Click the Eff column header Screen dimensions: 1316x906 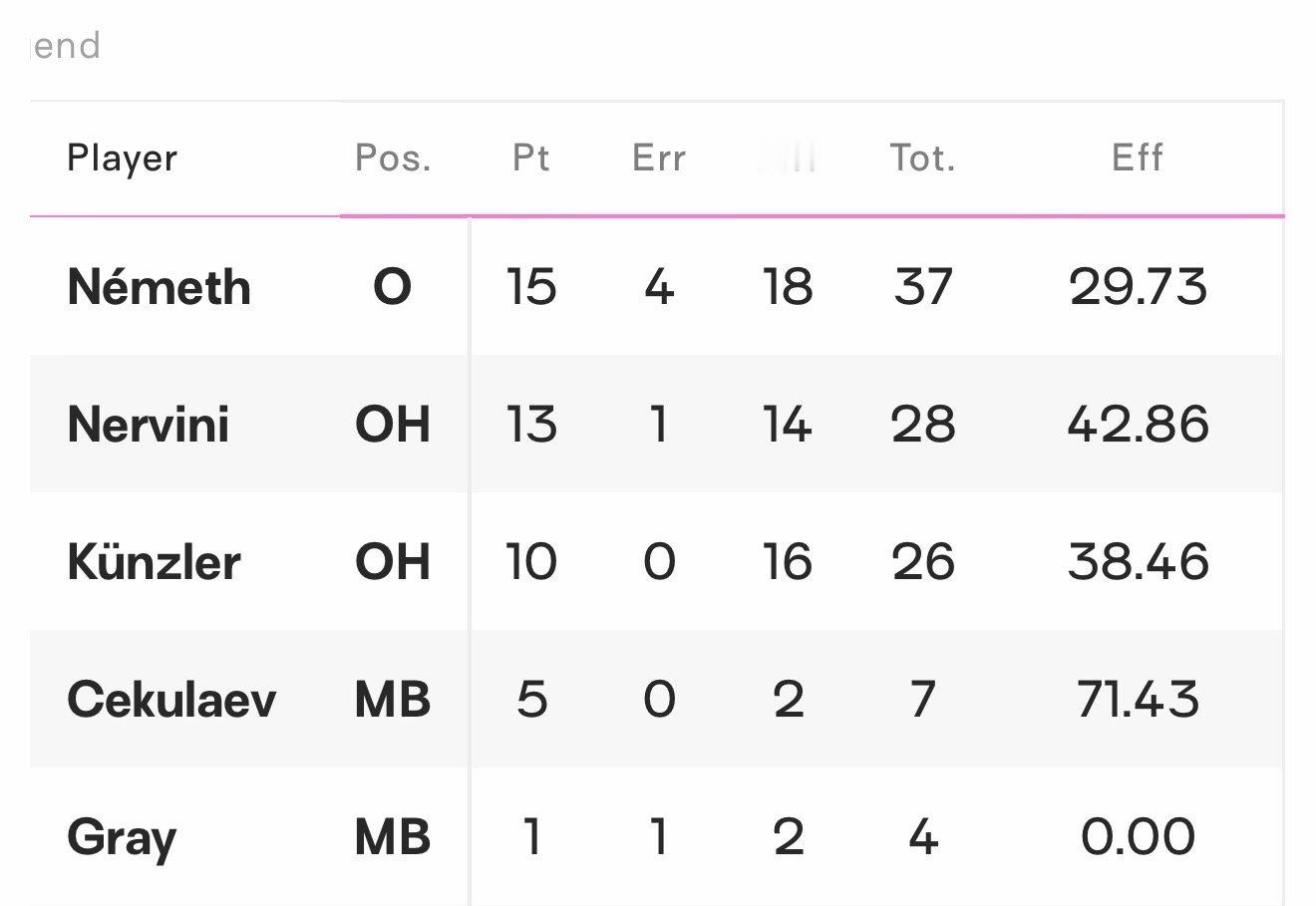click(x=1137, y=158)
